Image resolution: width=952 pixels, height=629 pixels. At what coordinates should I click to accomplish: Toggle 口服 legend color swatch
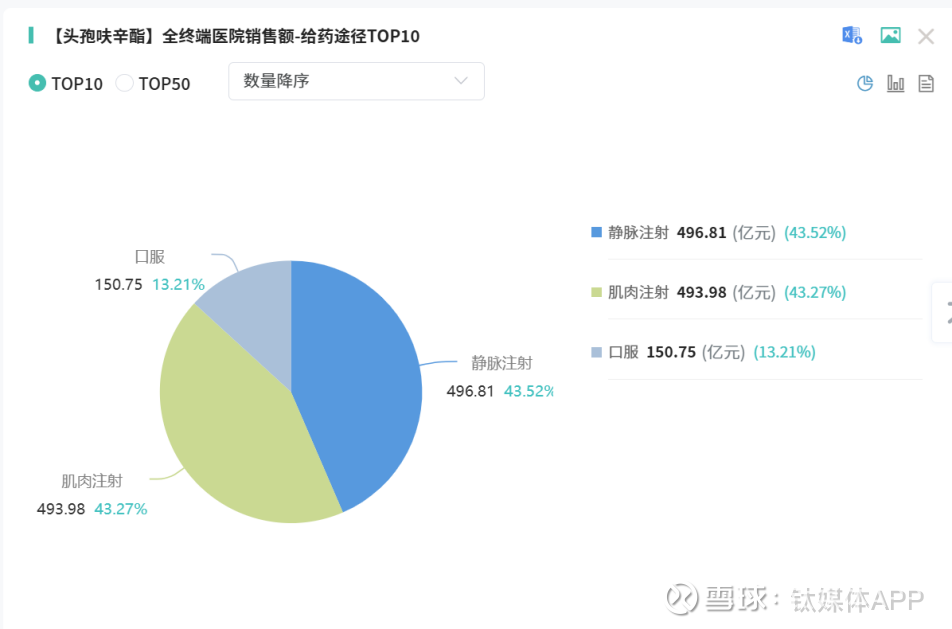click(x=596, y=352)
